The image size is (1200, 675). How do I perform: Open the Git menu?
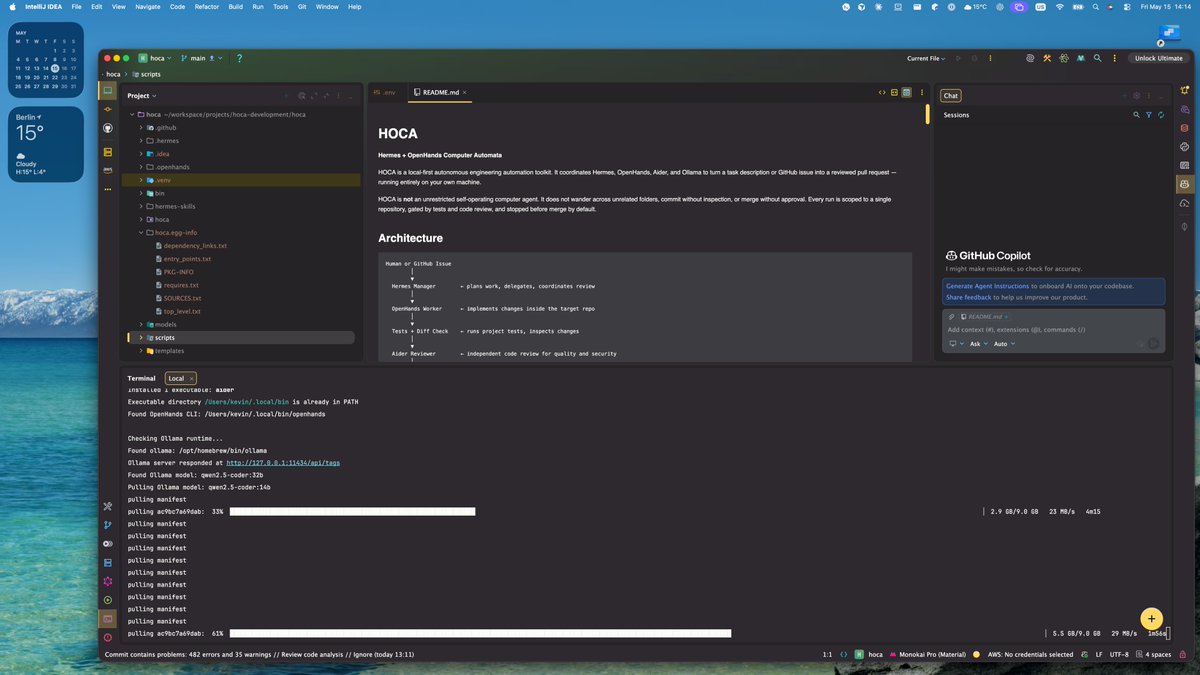(301, 6)
